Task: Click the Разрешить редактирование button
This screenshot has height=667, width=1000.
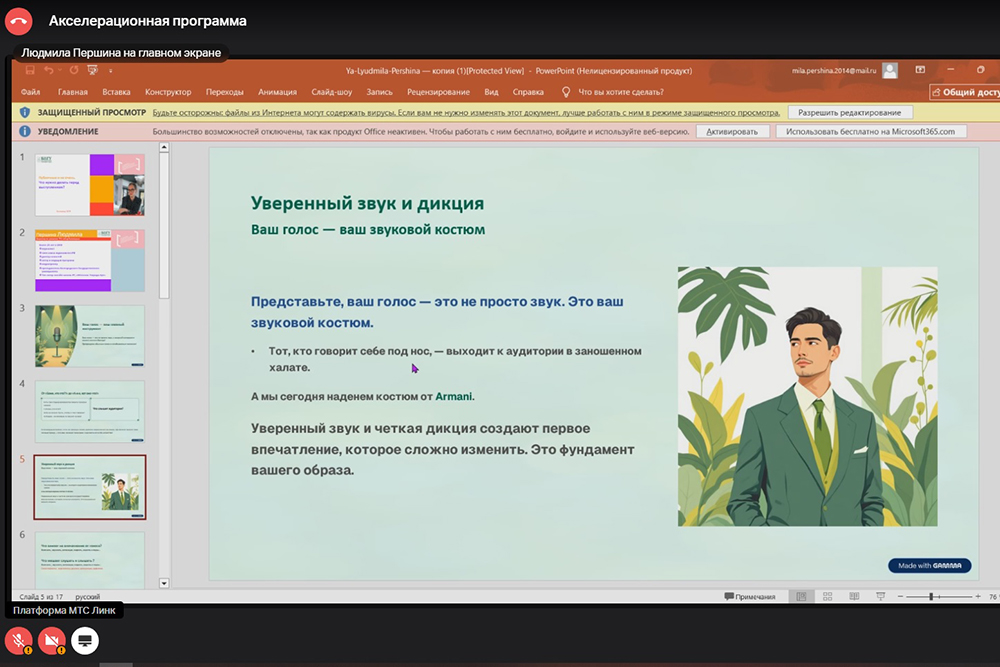Action: coord(850,113)
